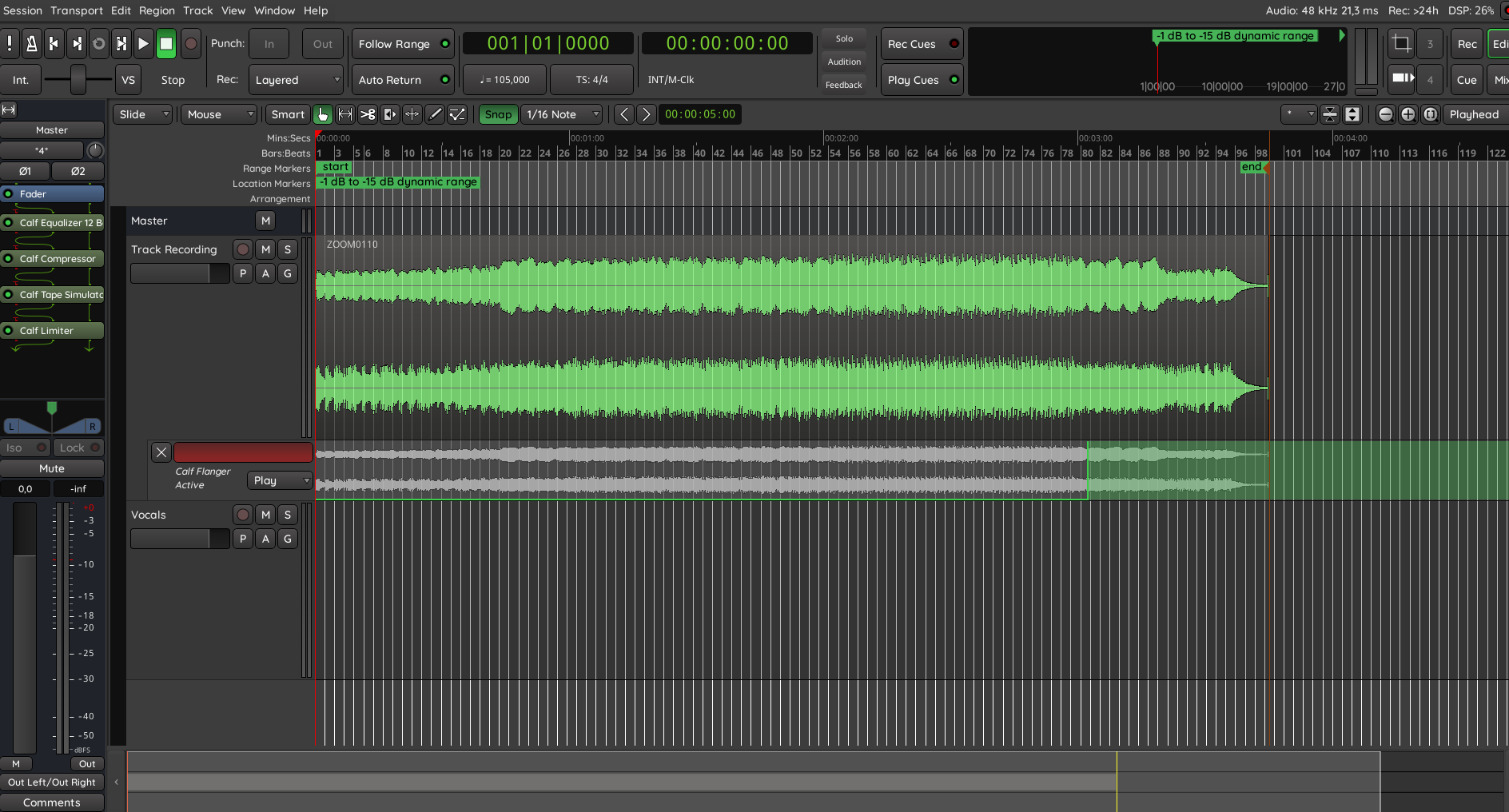Shrink track heights icon
This screenshot has height=812, width=1509.
pyautogui.click(x=1330, y=114)
